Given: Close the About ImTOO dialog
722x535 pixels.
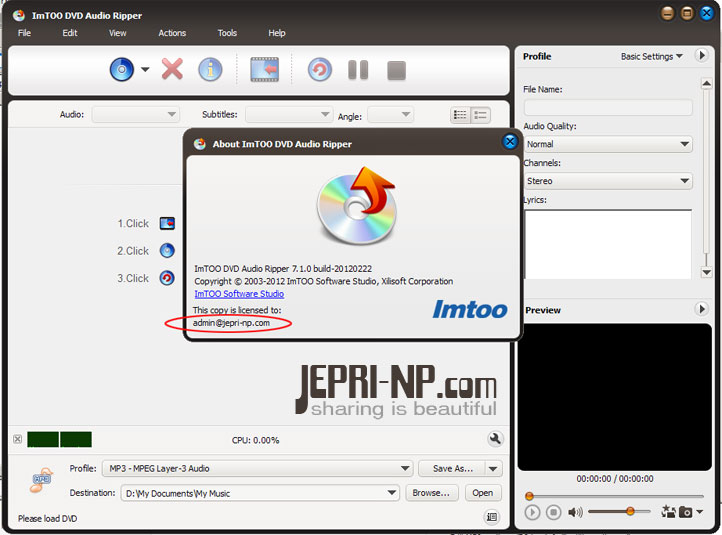Looking at the screenshot, I should 509,142.
